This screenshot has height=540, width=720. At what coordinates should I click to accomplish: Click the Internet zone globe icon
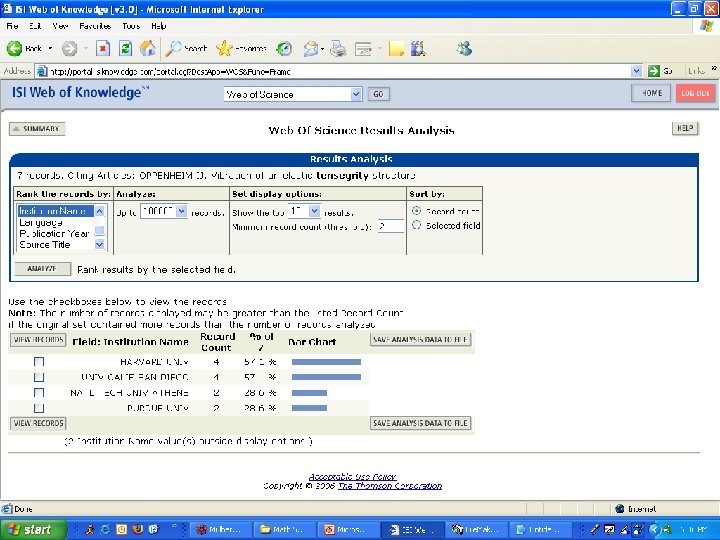619,508
